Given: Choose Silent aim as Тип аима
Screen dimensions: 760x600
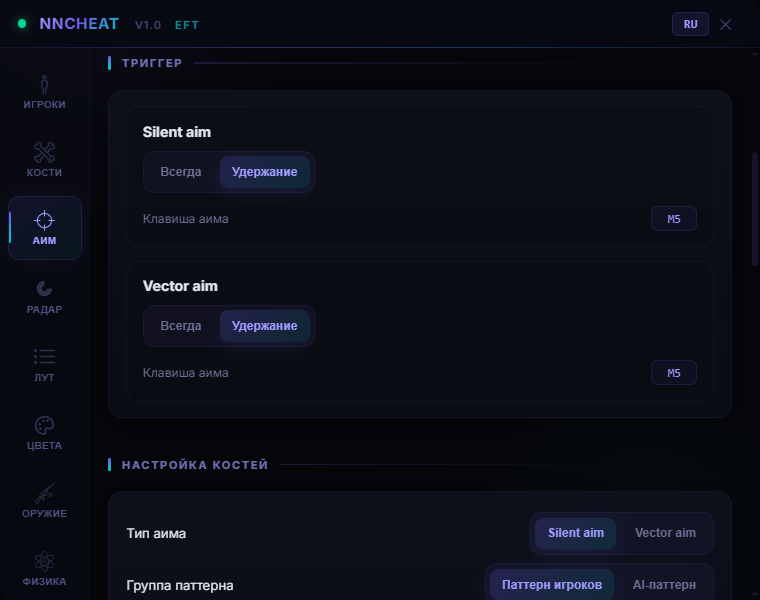Looking at the screenshot, I should (x=576, y=533).
